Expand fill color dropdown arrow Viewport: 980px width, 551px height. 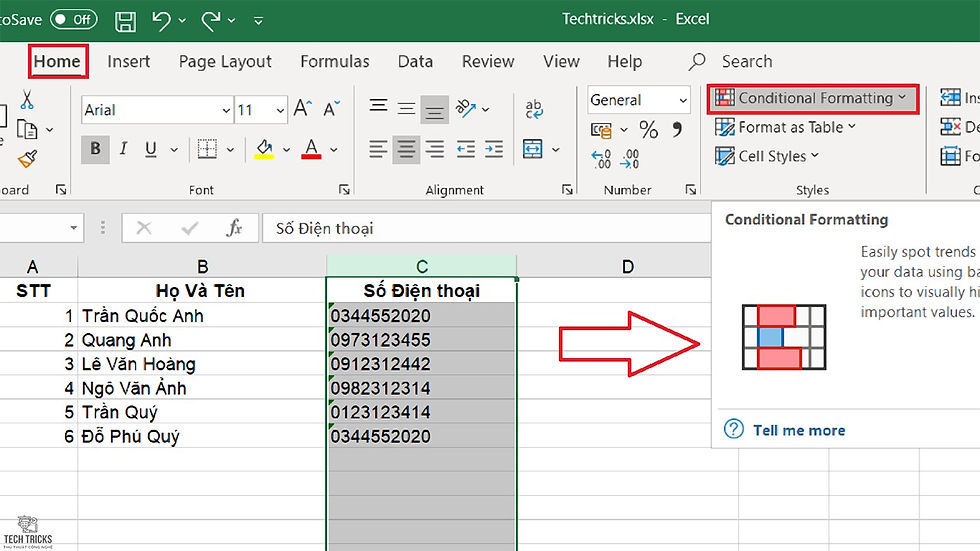tap(286, 150)
